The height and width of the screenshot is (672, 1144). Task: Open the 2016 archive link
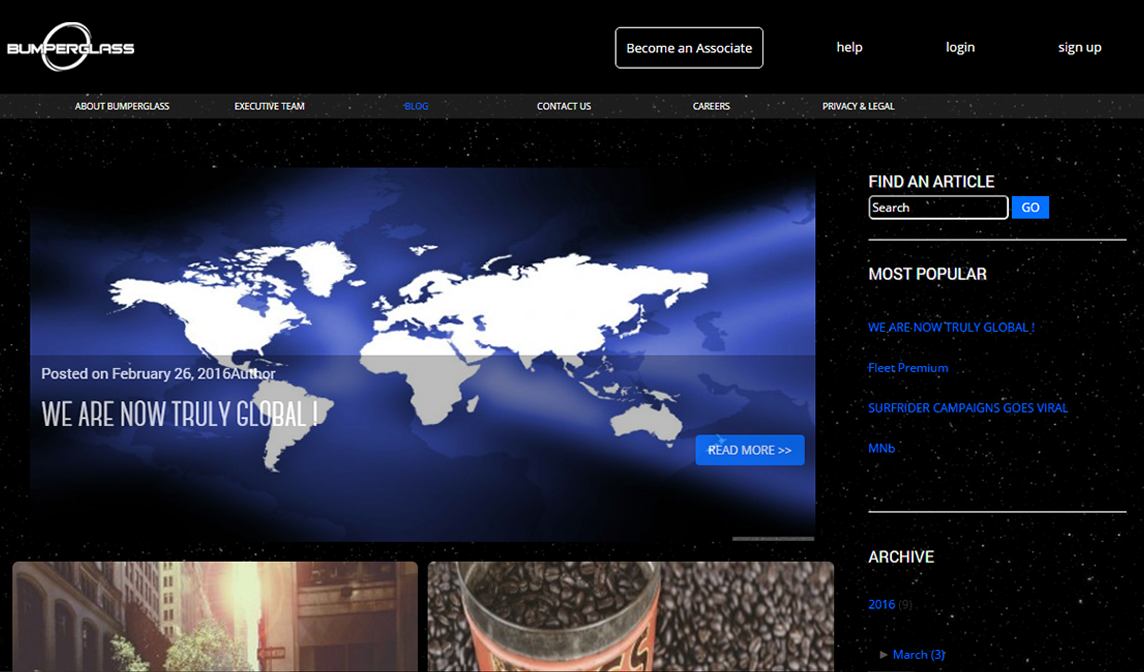tap(881, 604)
